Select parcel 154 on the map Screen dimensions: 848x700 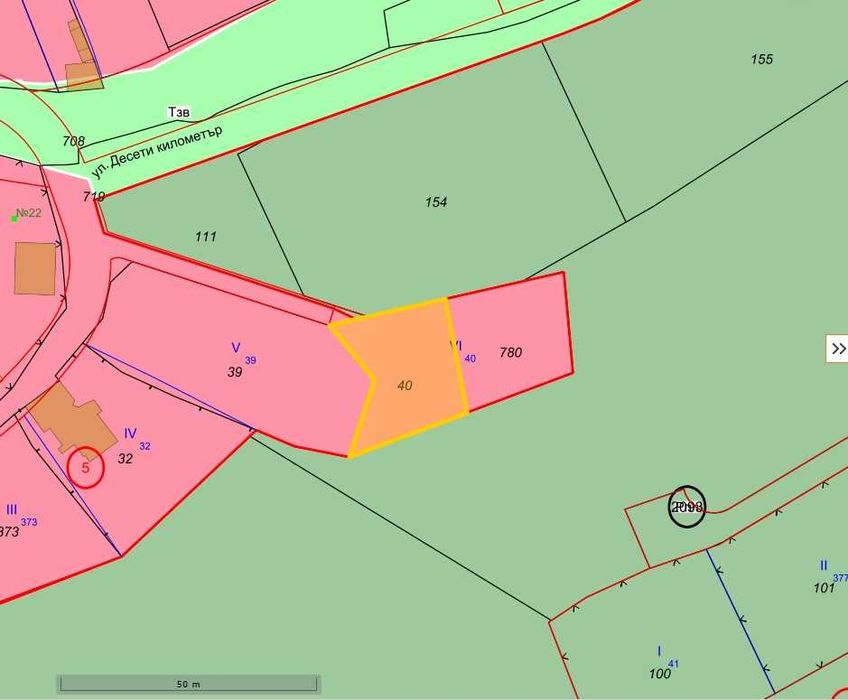436,202
